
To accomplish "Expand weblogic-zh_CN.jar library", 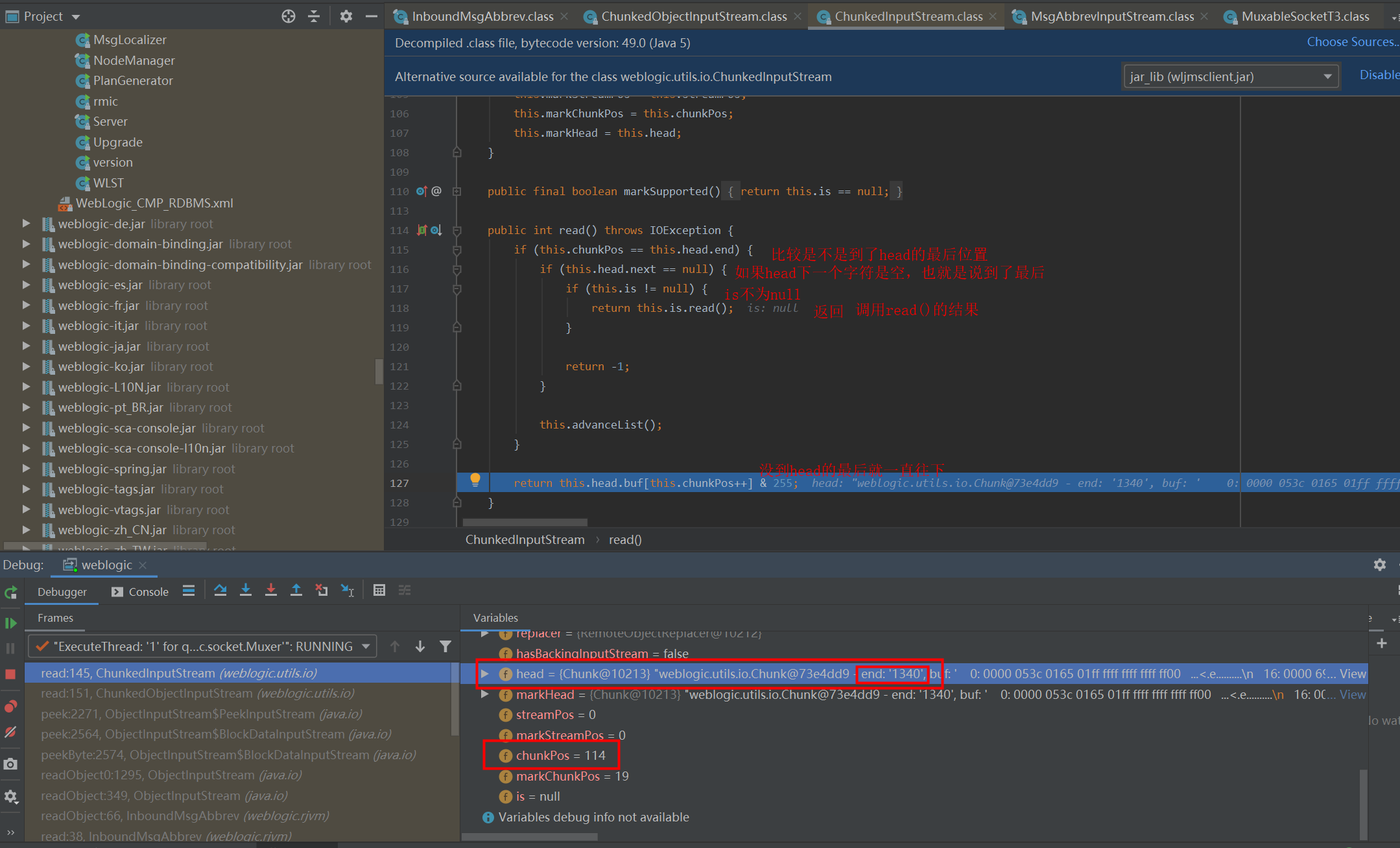I will [26, 530].
